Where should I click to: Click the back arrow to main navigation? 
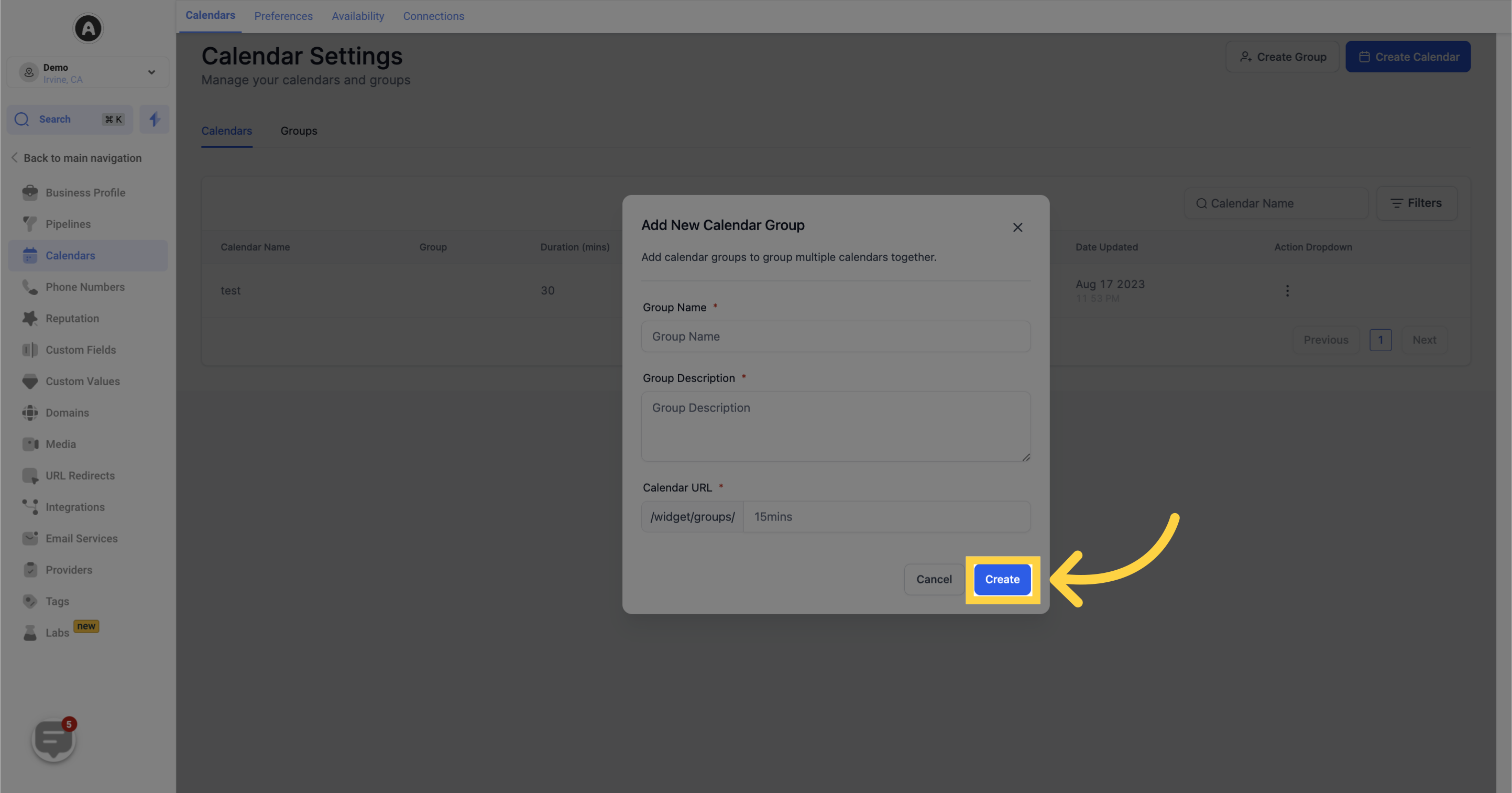pyautogui.click(x=14, y=157)
